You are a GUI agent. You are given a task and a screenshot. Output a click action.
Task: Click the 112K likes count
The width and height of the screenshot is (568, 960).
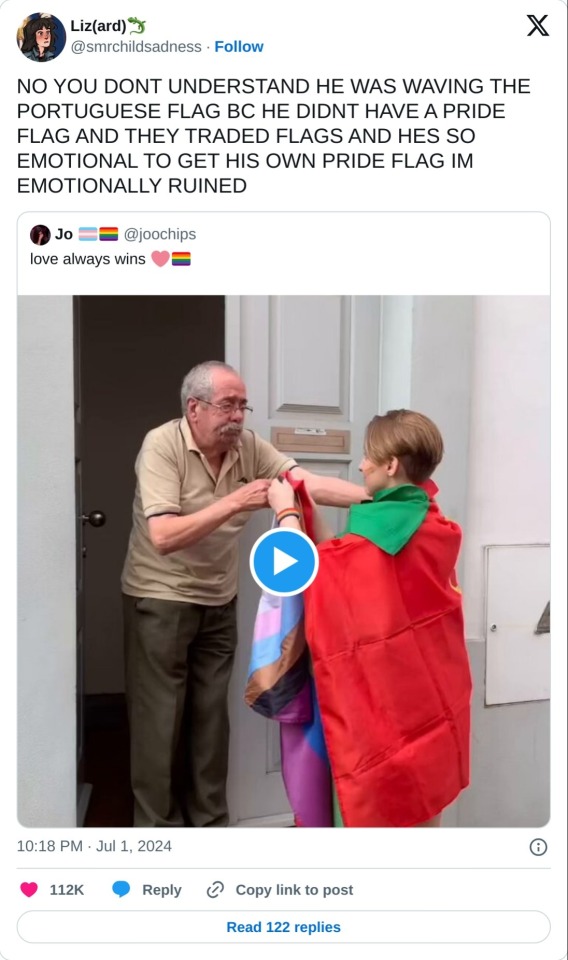point(67,890)
